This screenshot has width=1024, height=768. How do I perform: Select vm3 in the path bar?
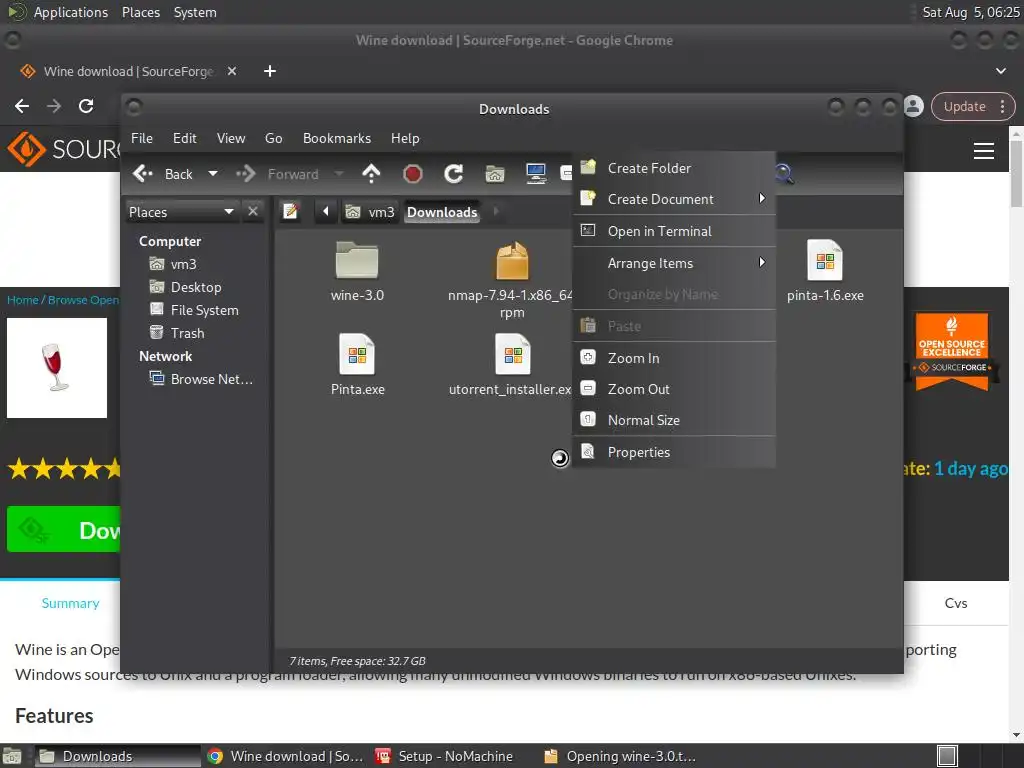[x=370, y=212]
